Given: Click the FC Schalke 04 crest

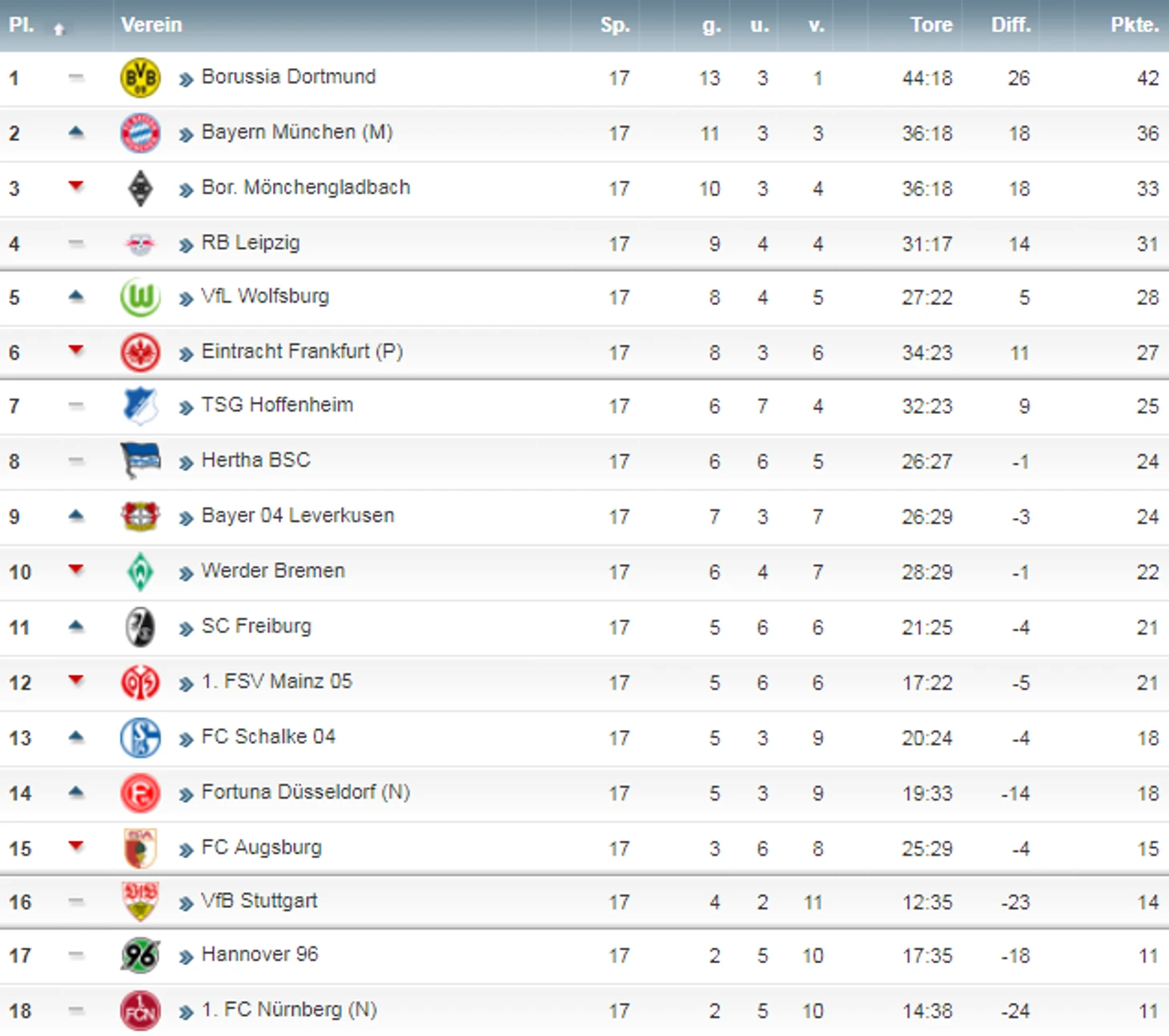Looking at the screenshot, I should click(x=140, y=737).
